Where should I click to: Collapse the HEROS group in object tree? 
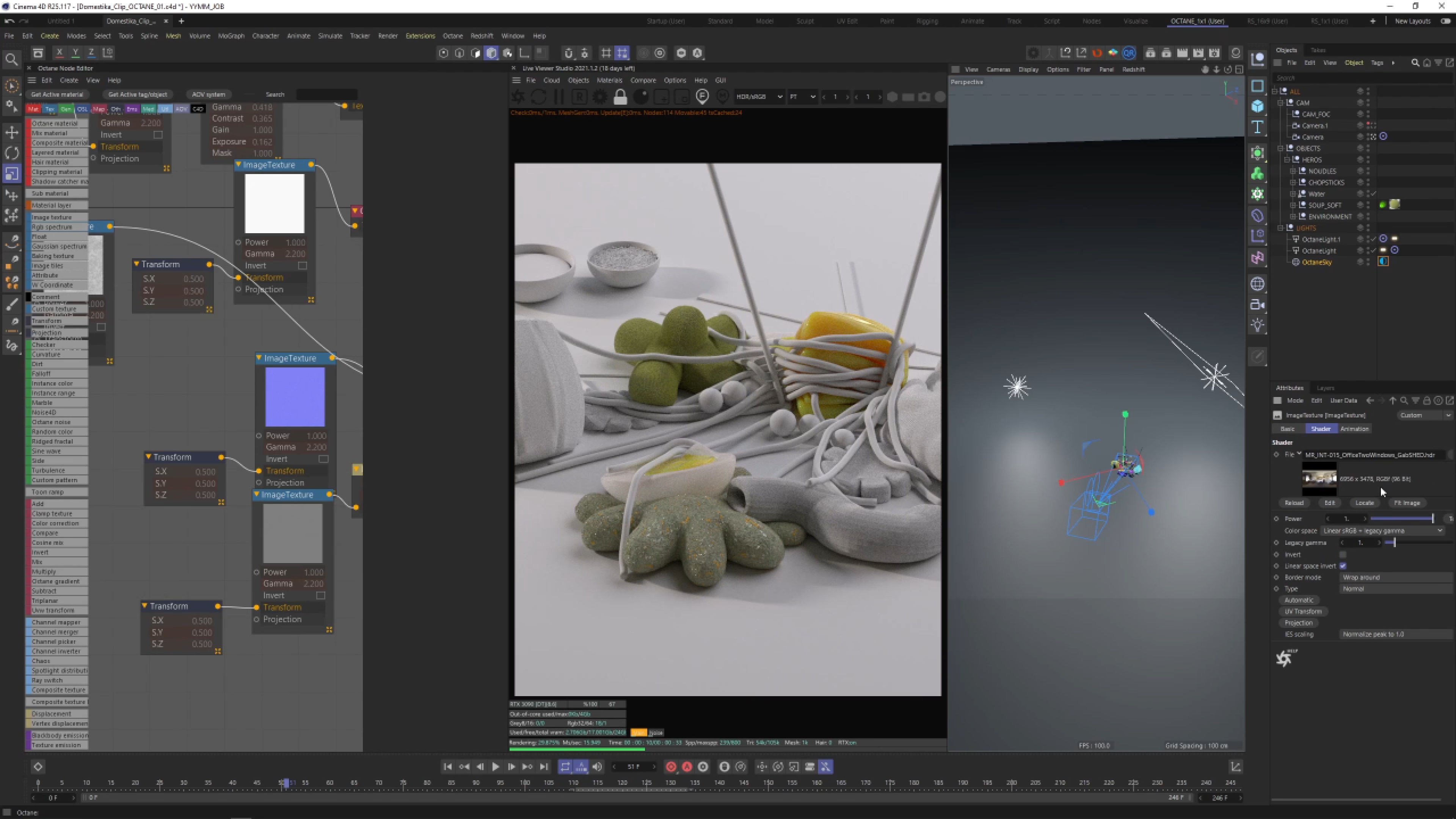[1287, 160]
